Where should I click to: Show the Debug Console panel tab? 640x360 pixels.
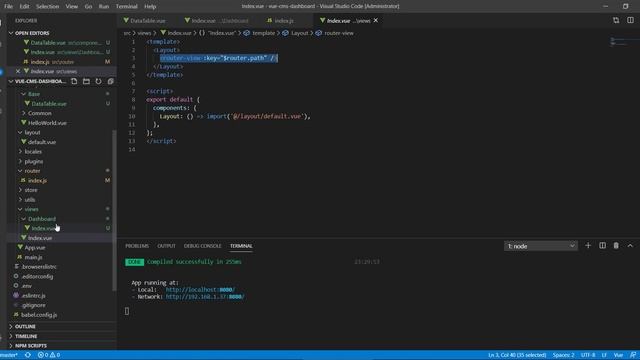click(x=202, y=246)
